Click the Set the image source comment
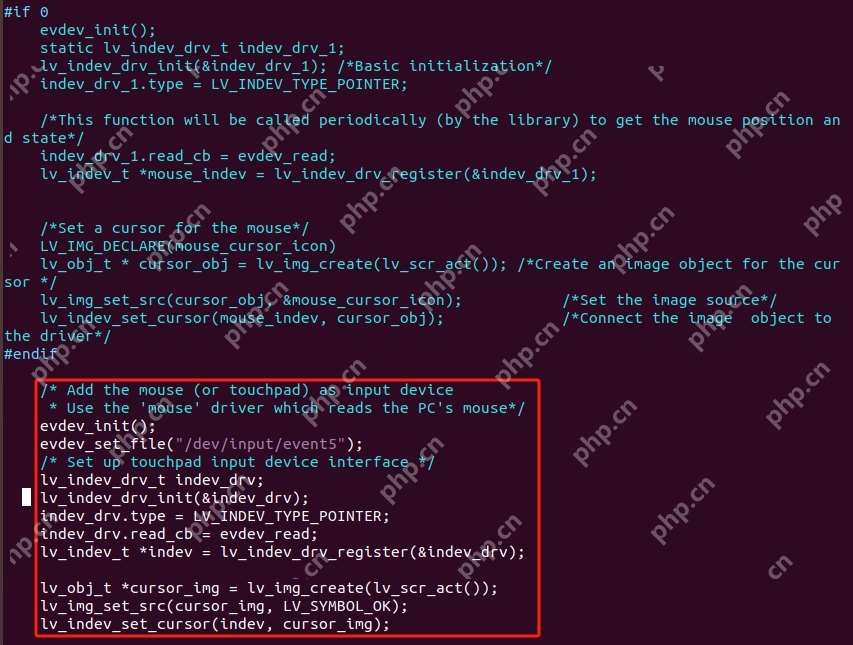Viewport: 853px width, 645px height. 670,300
